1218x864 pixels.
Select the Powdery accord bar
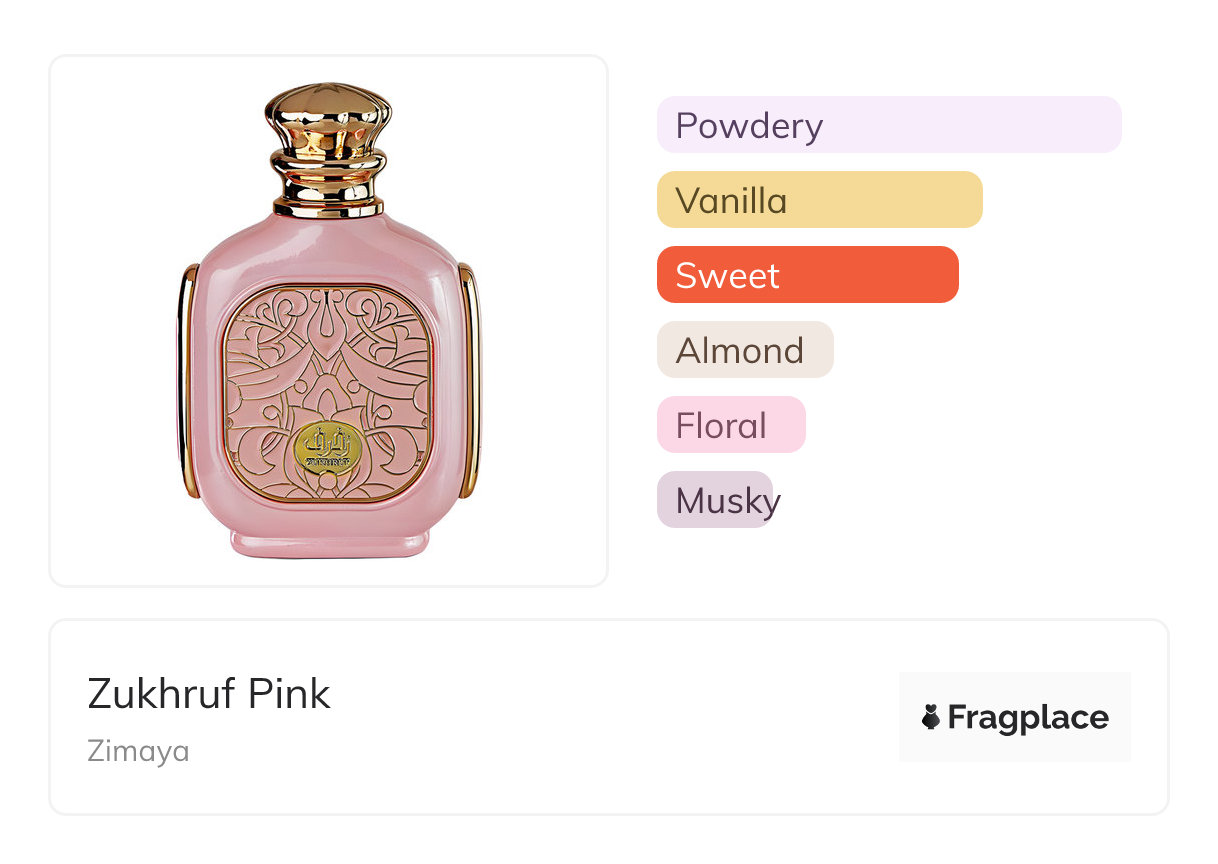coord(888,125)
